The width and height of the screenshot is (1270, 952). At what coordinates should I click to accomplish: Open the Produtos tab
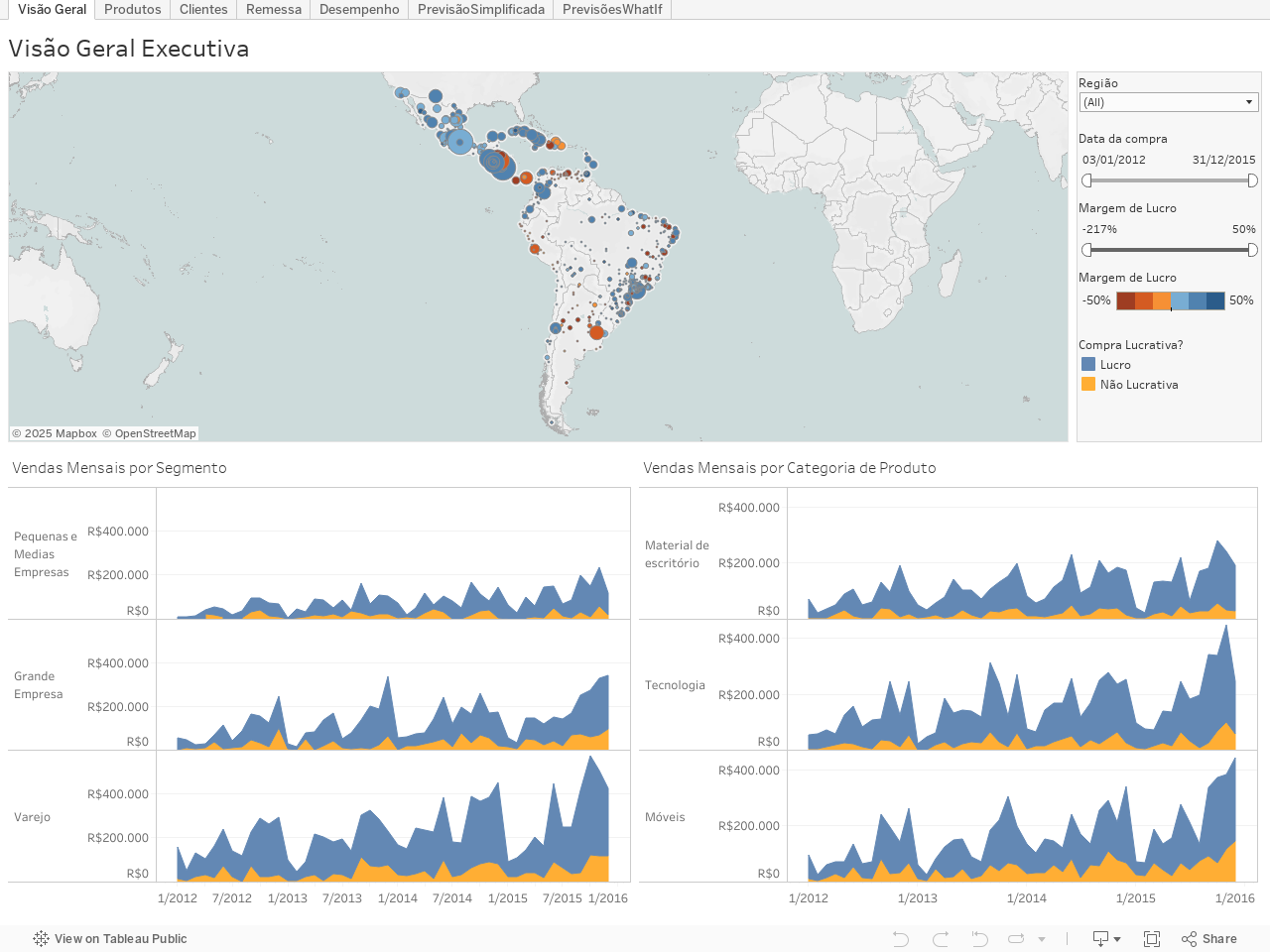(x=133, y=9)
